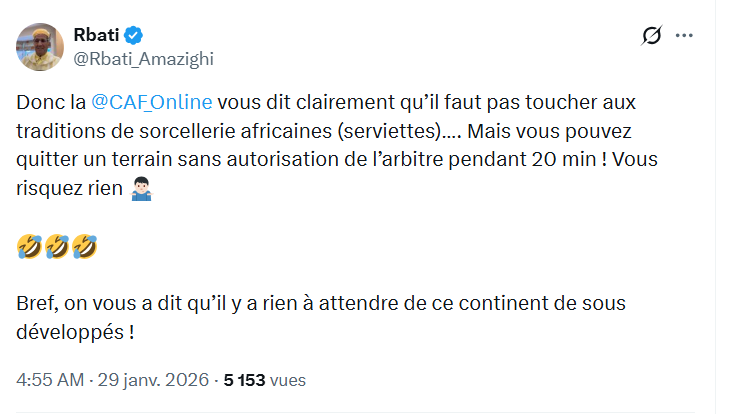Click the blue verified badge
The width and height of the screenshot is (744, 414).
(134, 35)
